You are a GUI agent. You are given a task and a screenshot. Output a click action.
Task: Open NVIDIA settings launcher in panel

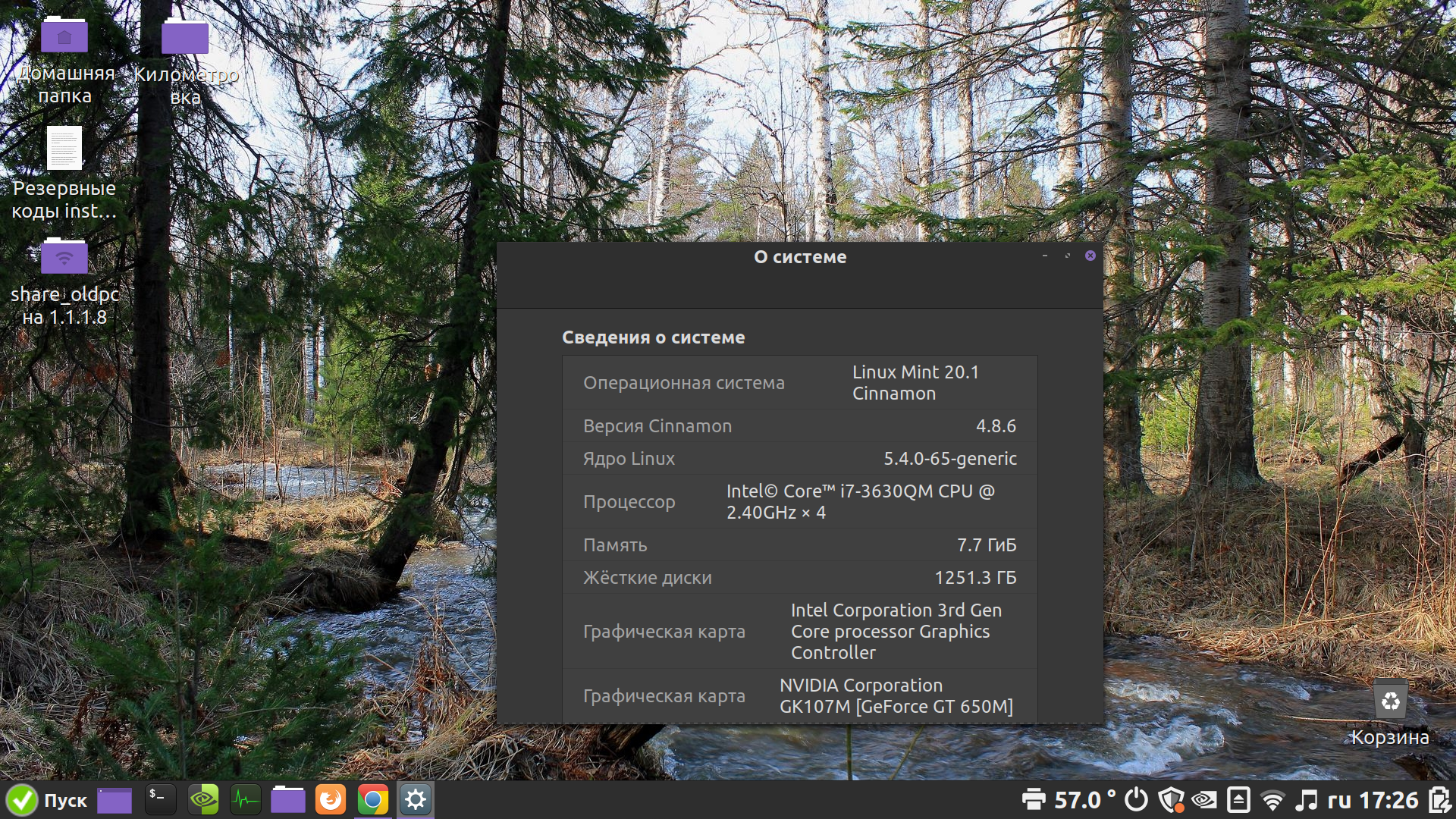point(203,800)
